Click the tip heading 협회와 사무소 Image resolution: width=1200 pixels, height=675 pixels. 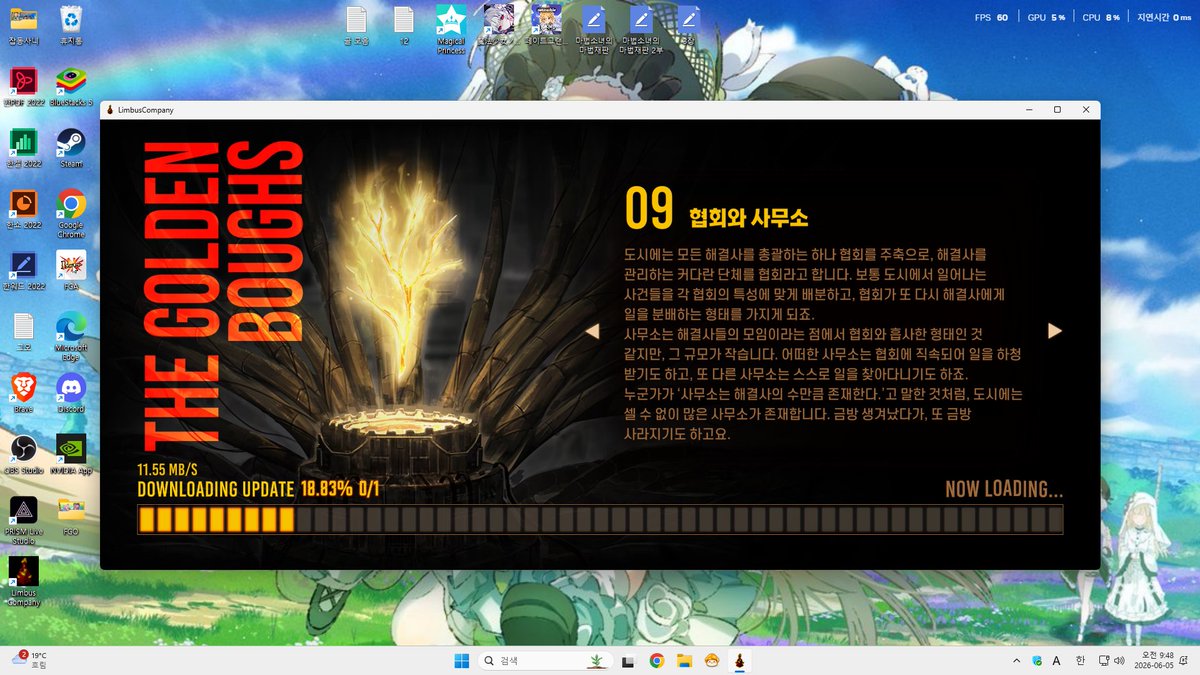[747, 216]
